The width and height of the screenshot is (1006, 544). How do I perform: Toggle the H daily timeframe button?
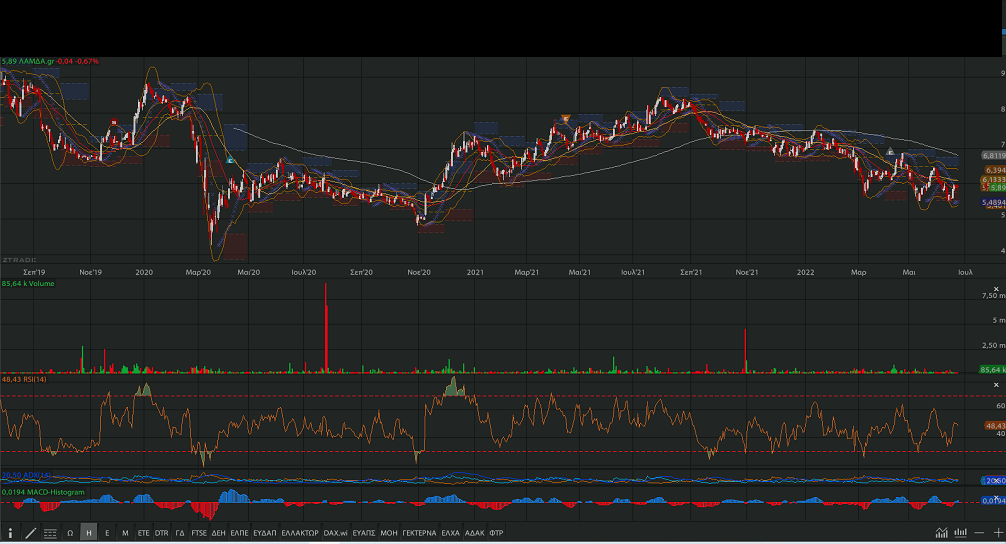pyautogui.click(x=89, y=533)
